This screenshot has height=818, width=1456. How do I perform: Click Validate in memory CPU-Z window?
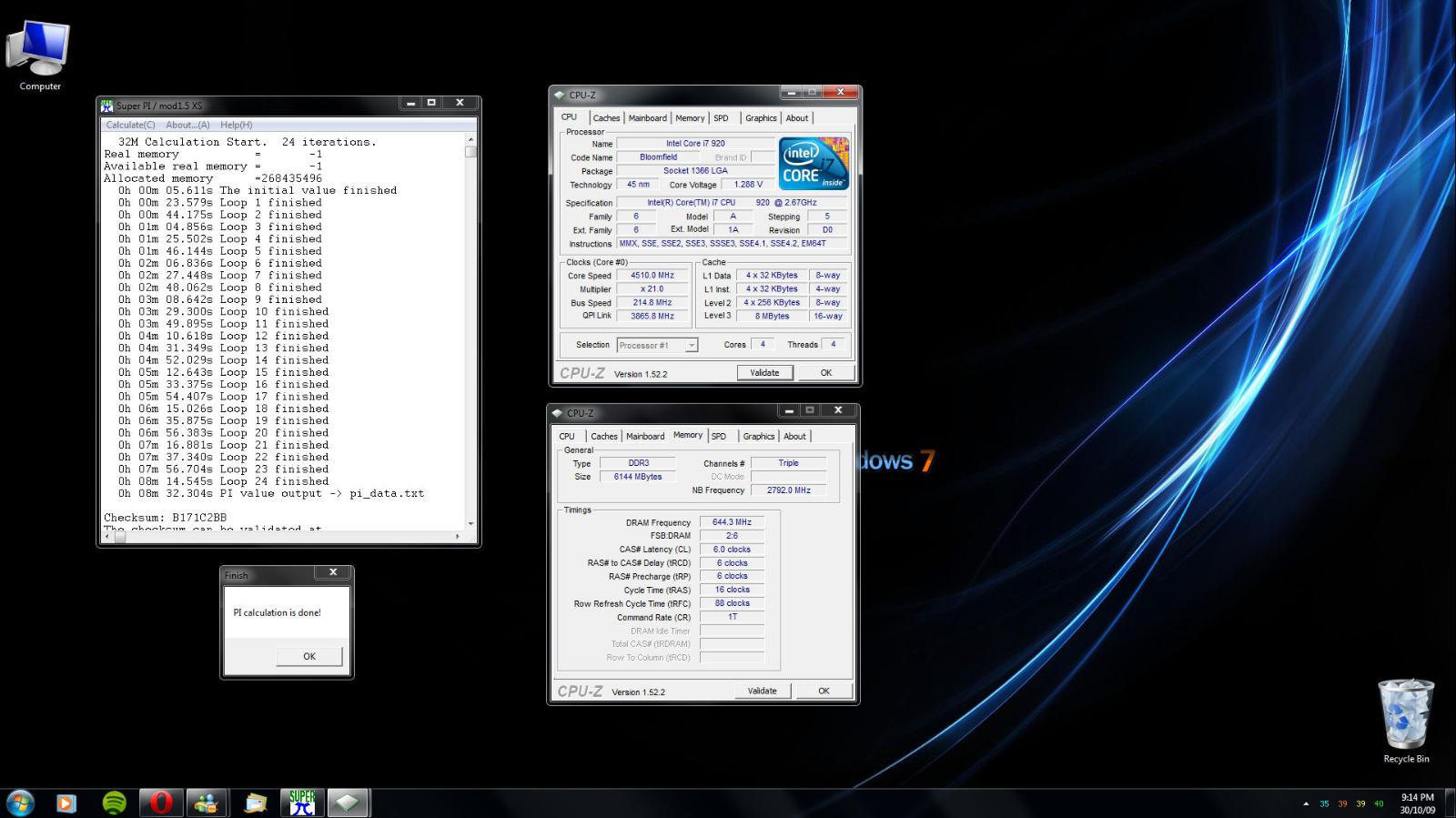tap(763, 691)
